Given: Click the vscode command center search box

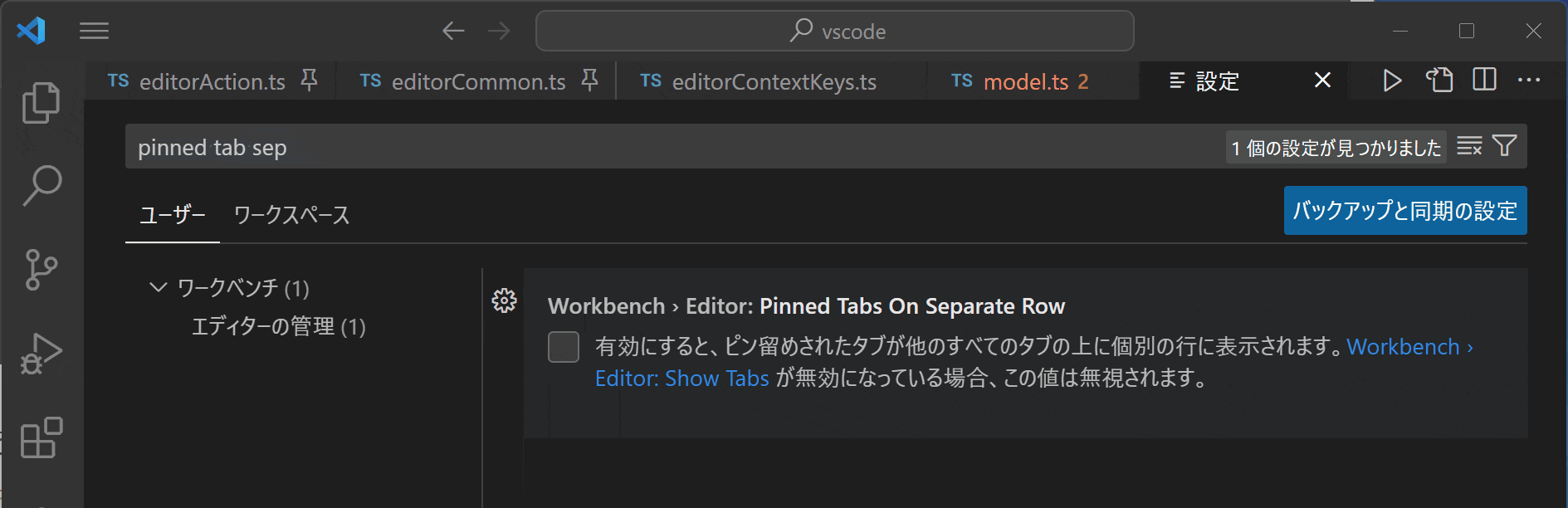Looking at the screenshot, I should coord(835,32).
